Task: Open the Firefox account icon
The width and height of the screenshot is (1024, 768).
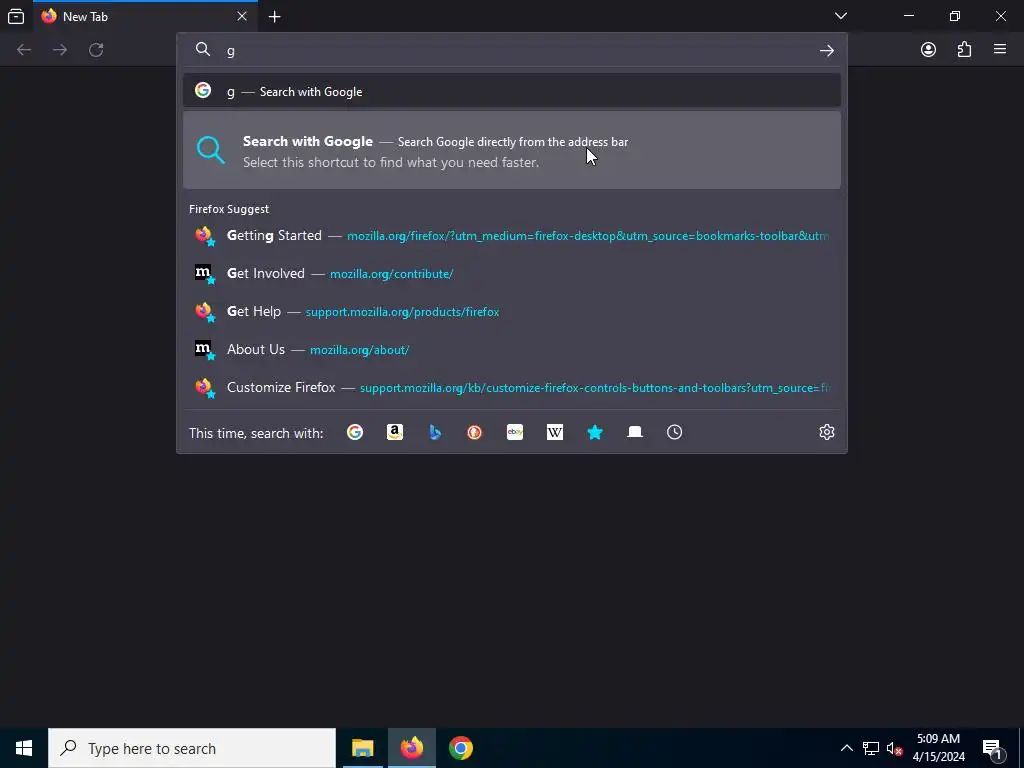Action: point(928,50)
